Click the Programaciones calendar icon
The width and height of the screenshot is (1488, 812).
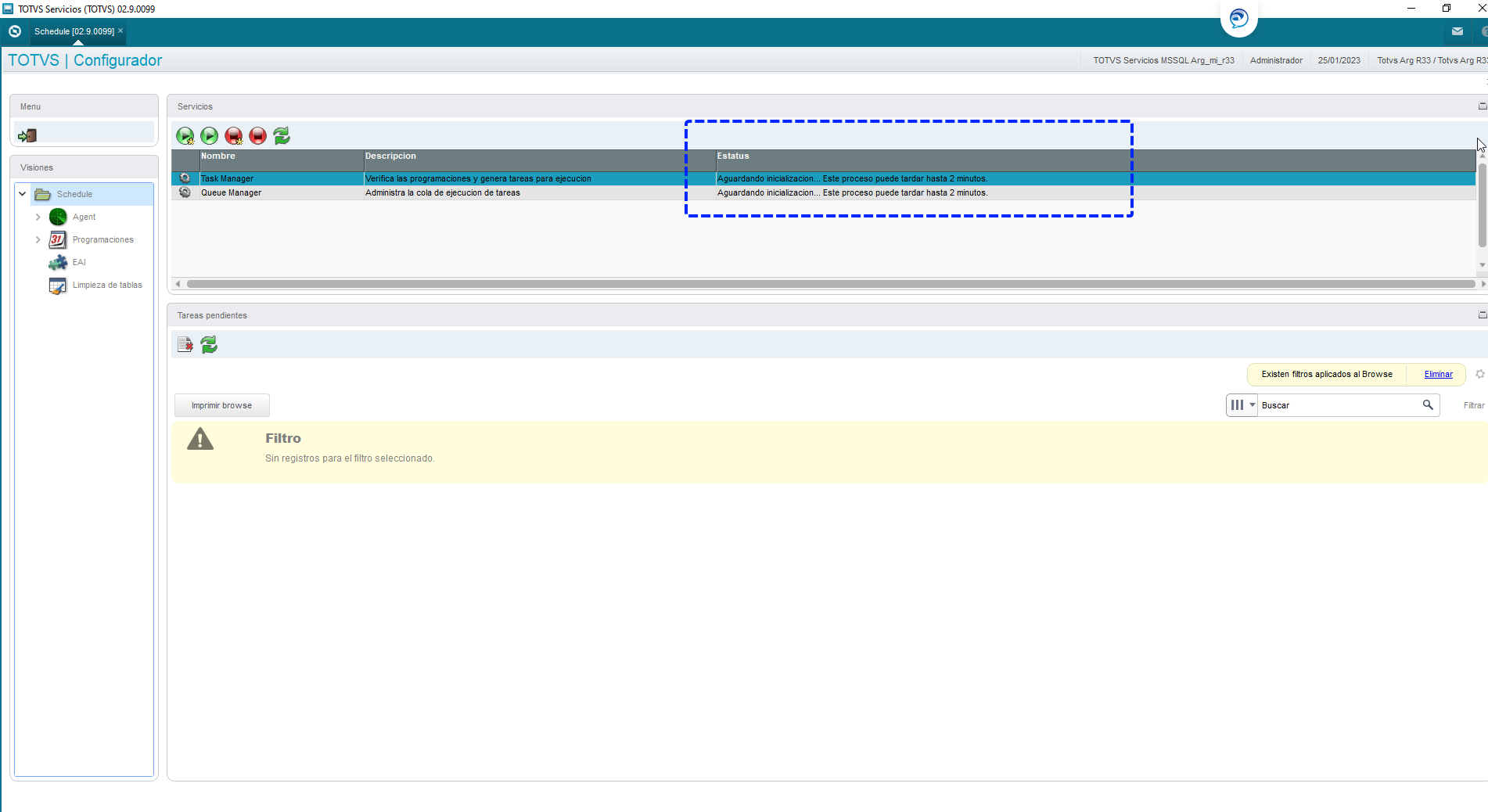(x=58, y=239)
